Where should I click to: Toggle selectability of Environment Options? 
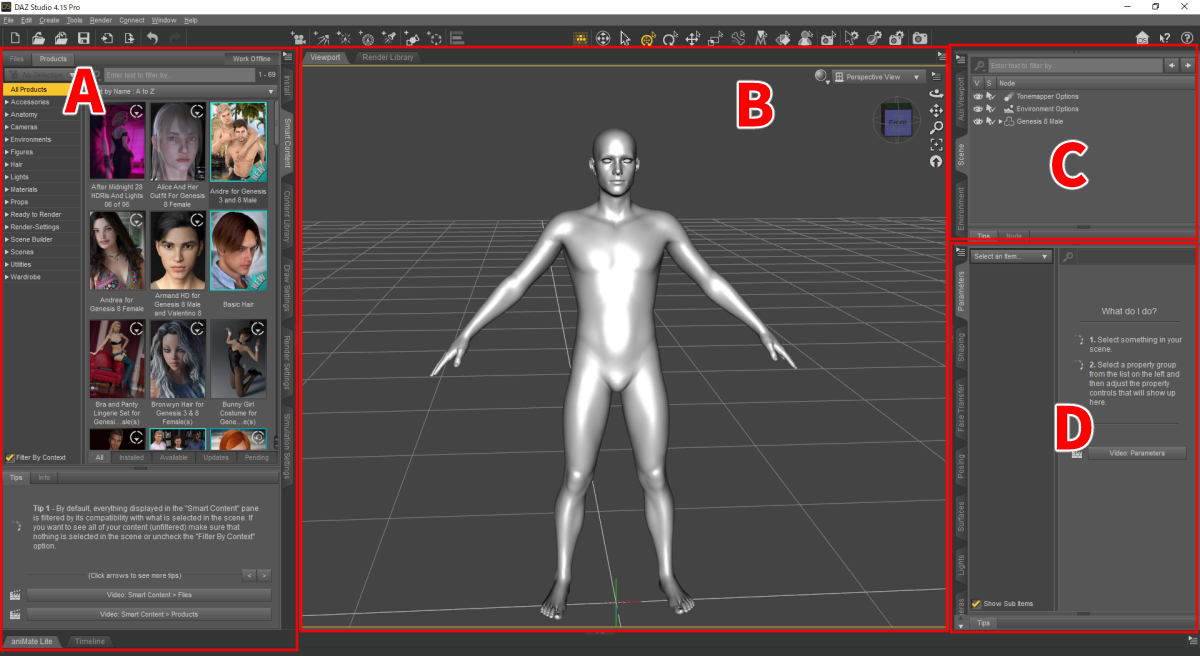(990, 108)
